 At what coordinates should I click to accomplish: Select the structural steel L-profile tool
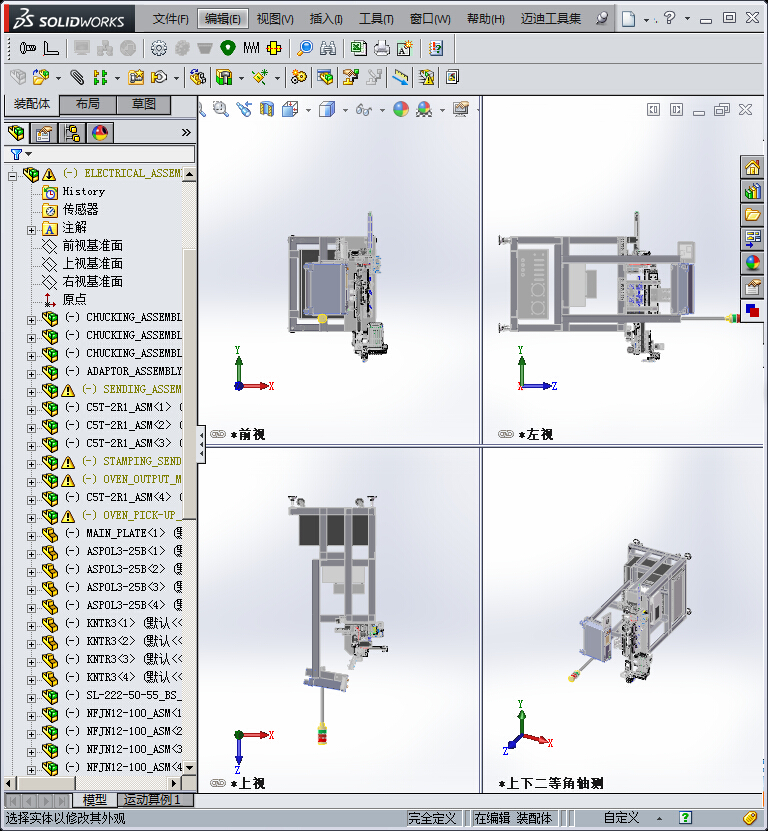click(51, 49)
